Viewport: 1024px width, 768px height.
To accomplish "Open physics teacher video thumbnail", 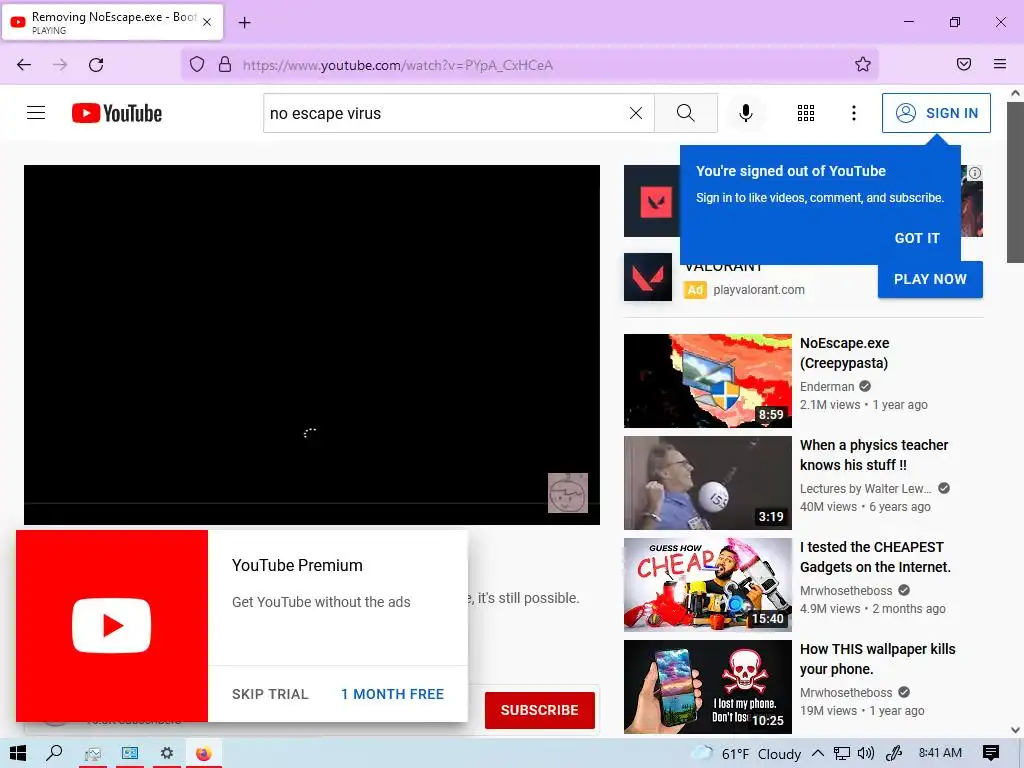I will (x=708, y=483).
